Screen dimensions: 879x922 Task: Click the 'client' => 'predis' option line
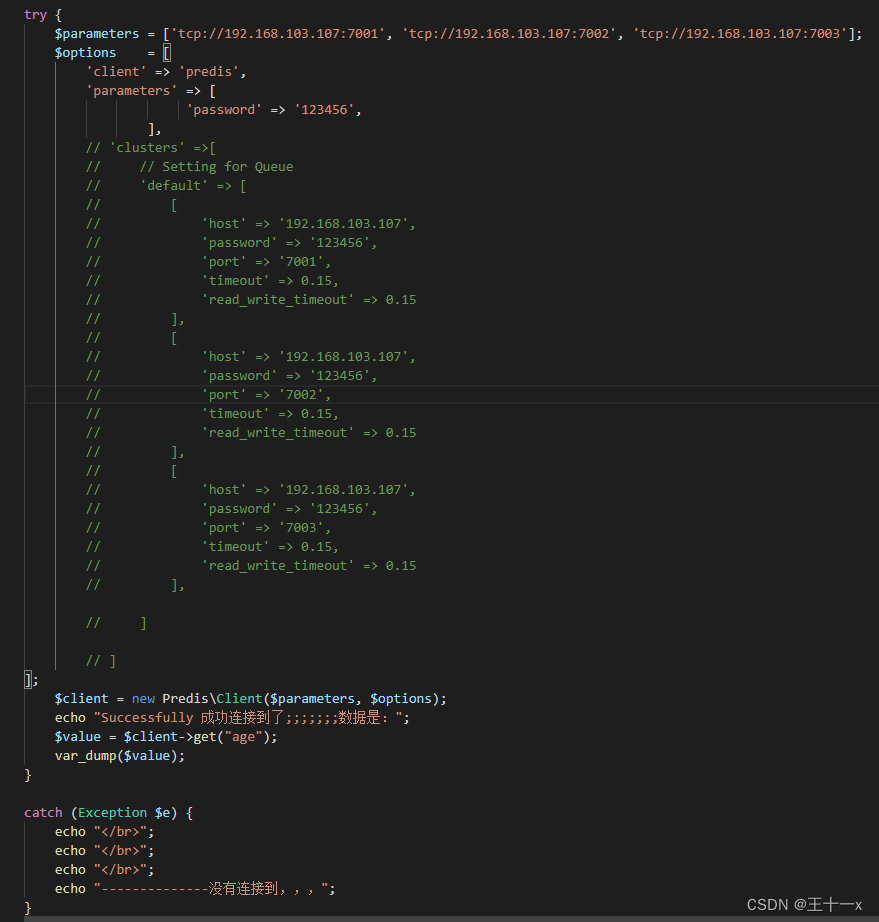tap(165, 71)
